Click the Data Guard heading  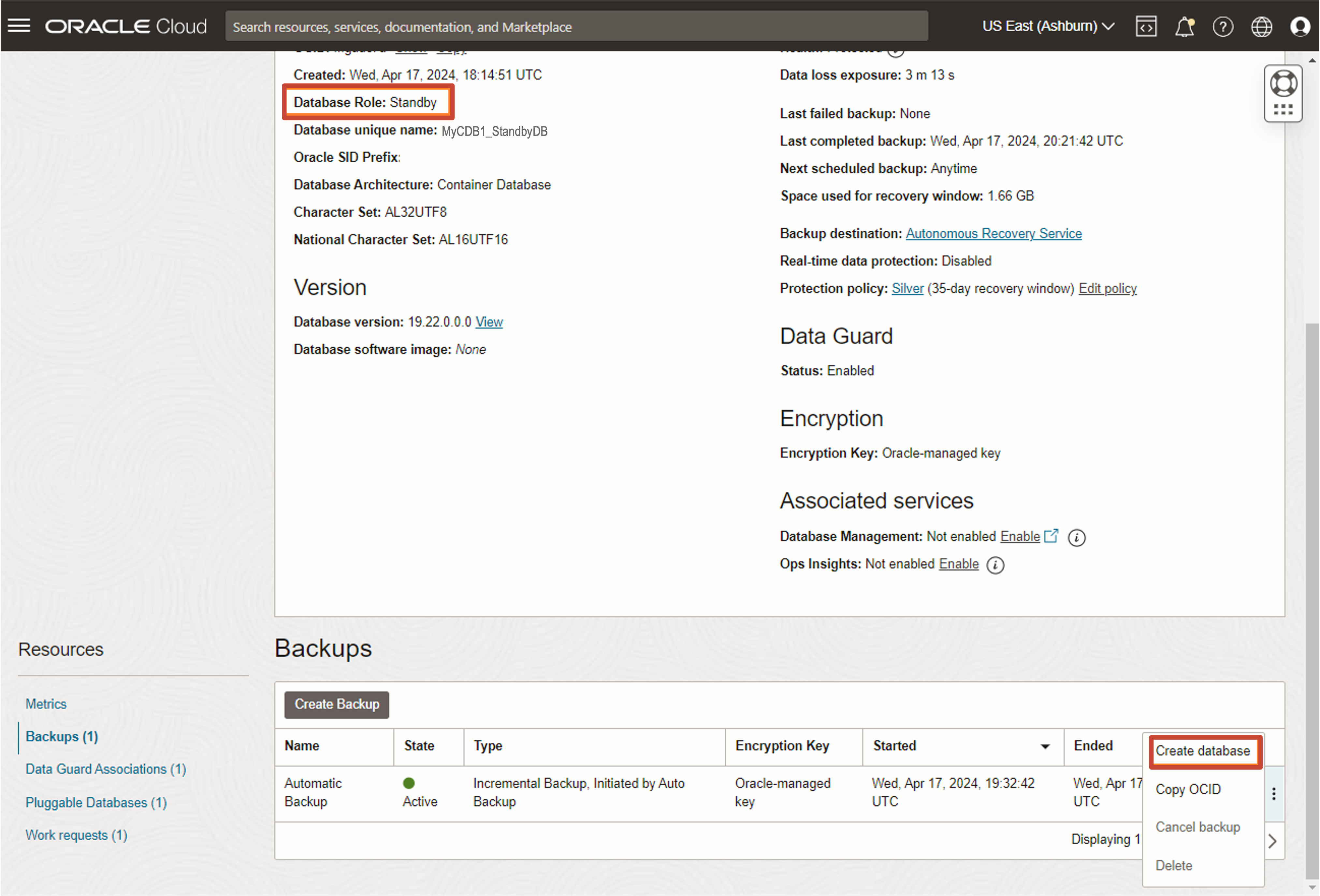[x=837, y=337]
